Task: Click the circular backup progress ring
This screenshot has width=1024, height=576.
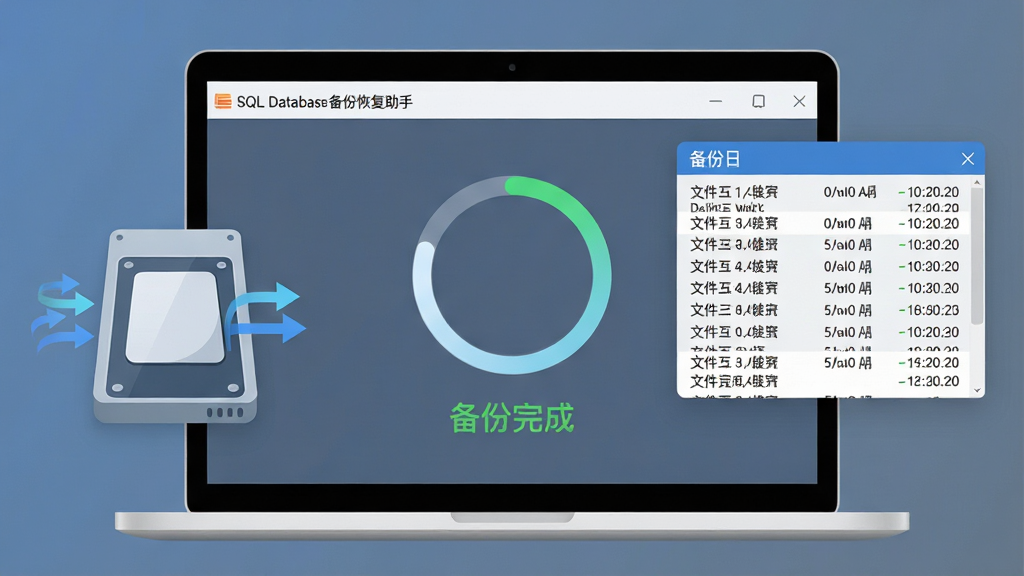Action: (x=512, y=275)
